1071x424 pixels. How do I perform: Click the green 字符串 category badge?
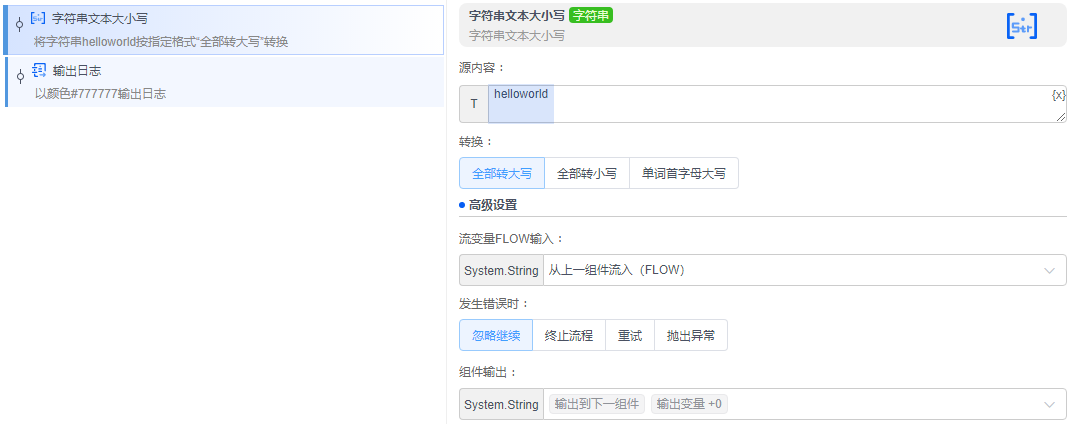(x=591, y=15)
